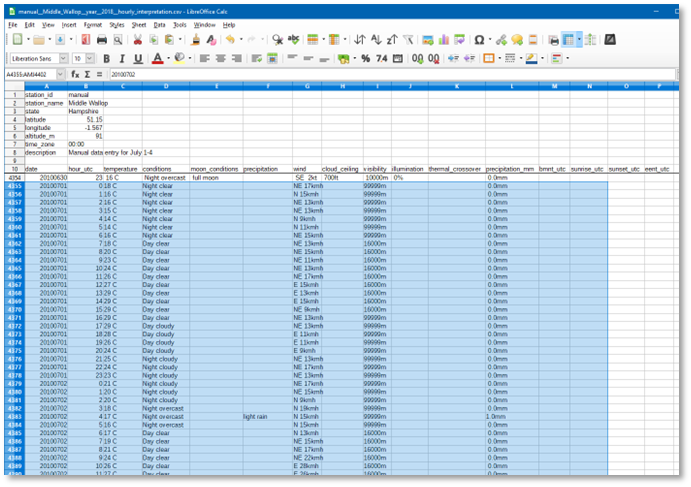Image resolution: width=691 pixels, height=487 pixels.
Task: Click the red font color swatch
Action: coord(157,59)
